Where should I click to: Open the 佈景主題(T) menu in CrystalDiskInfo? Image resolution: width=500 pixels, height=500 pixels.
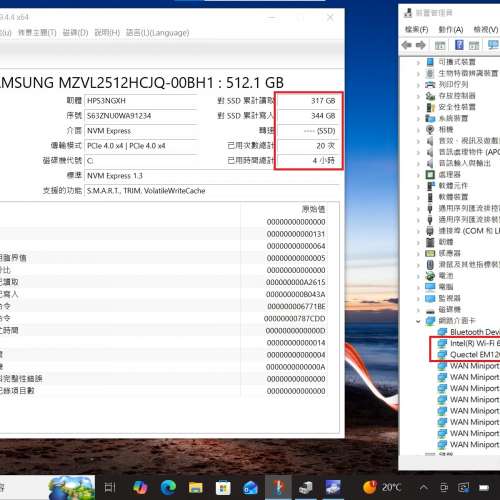click(37, 33)
